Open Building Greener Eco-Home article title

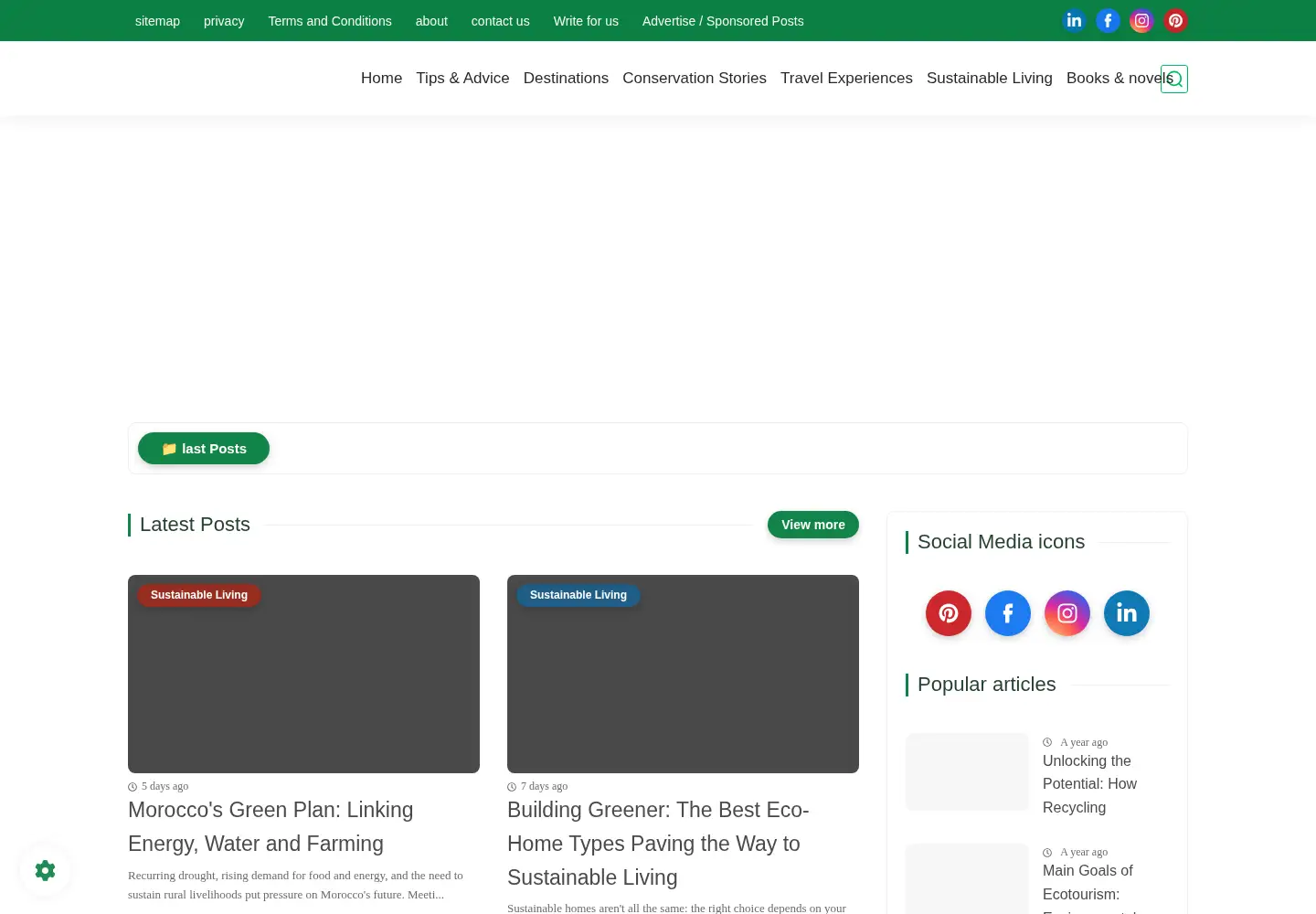click(x=658, y=844)
